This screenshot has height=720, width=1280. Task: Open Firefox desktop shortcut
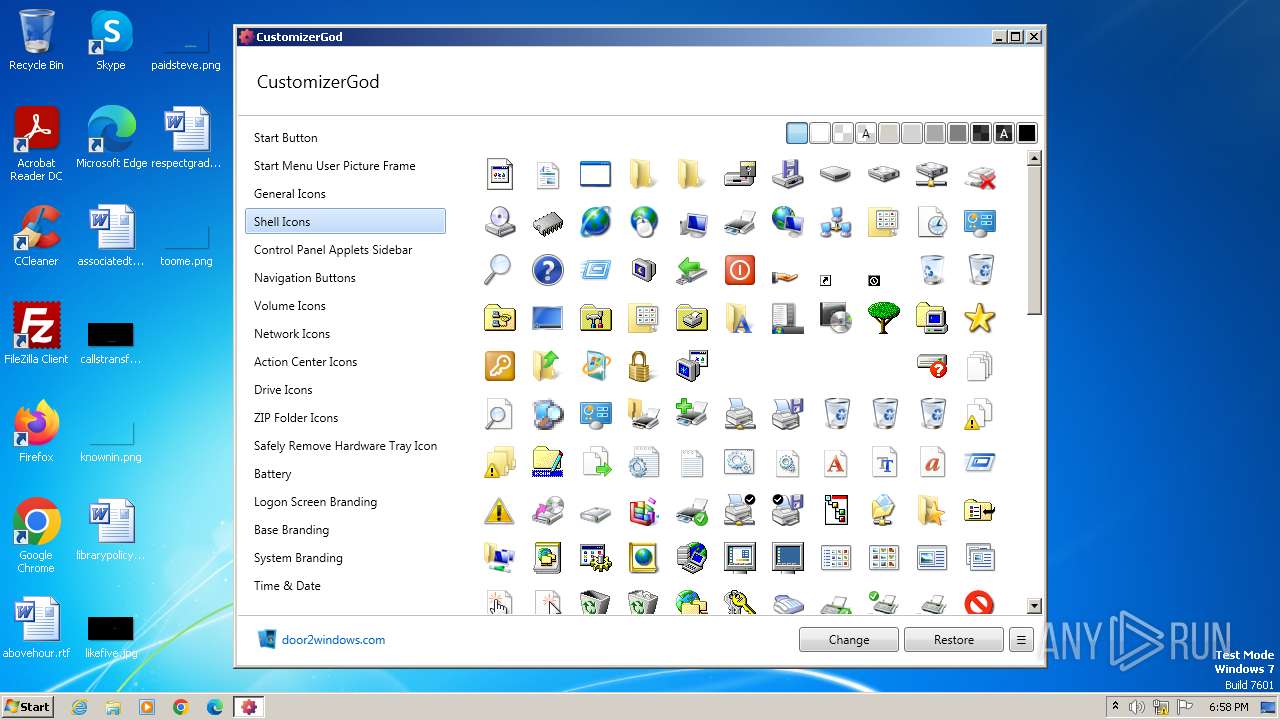point(36,432)
